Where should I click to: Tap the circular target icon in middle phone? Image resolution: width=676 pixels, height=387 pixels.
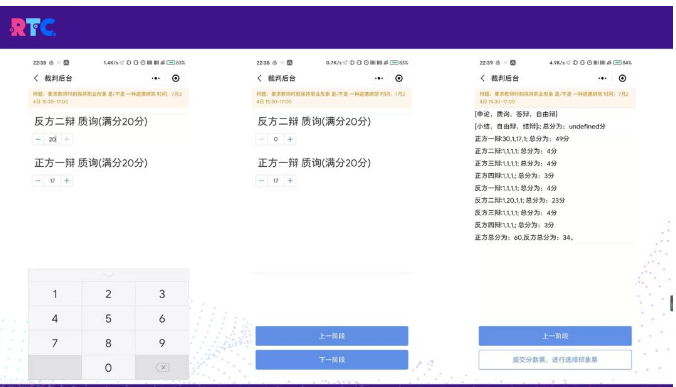tap(399, 78)
